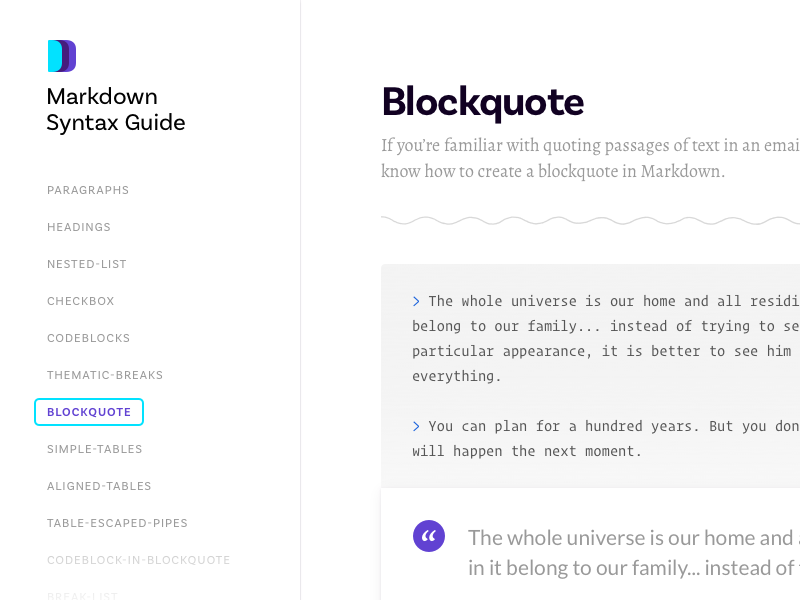Screen dimensions: 800x600
Task: Open the Simple-Tables section
Action: coord(95,449)
